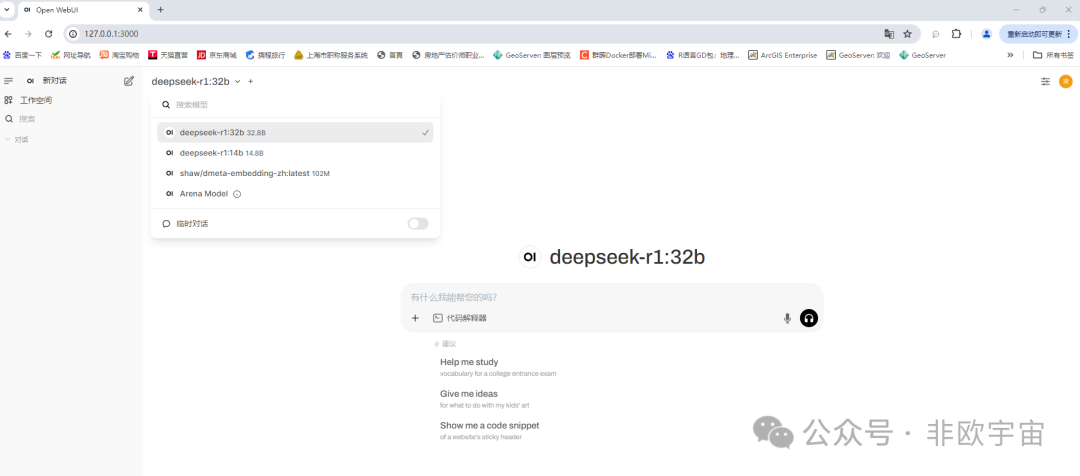Viewport: 1080px width, 476px height.
Task: Click the plus attachment icon in the chat box
Action: 415,318
